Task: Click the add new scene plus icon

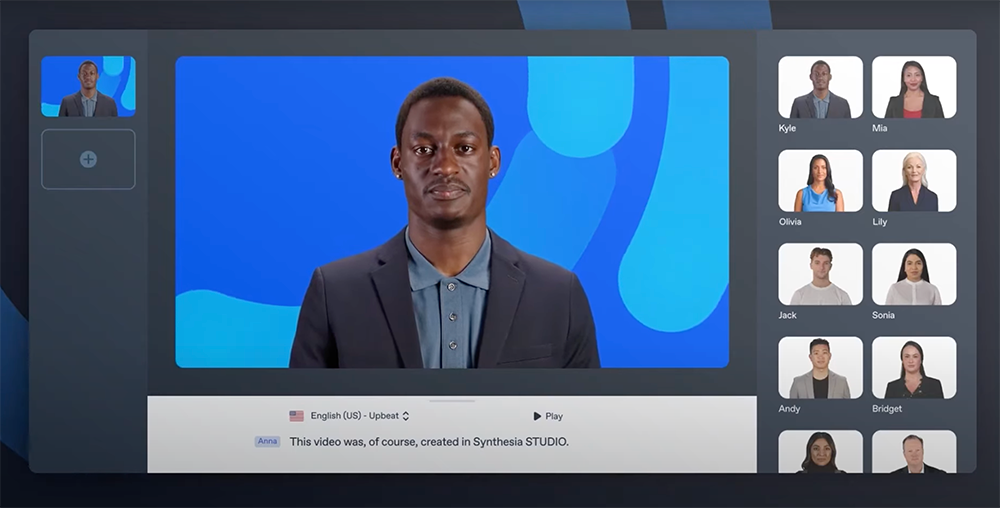Action: point(88,159)
